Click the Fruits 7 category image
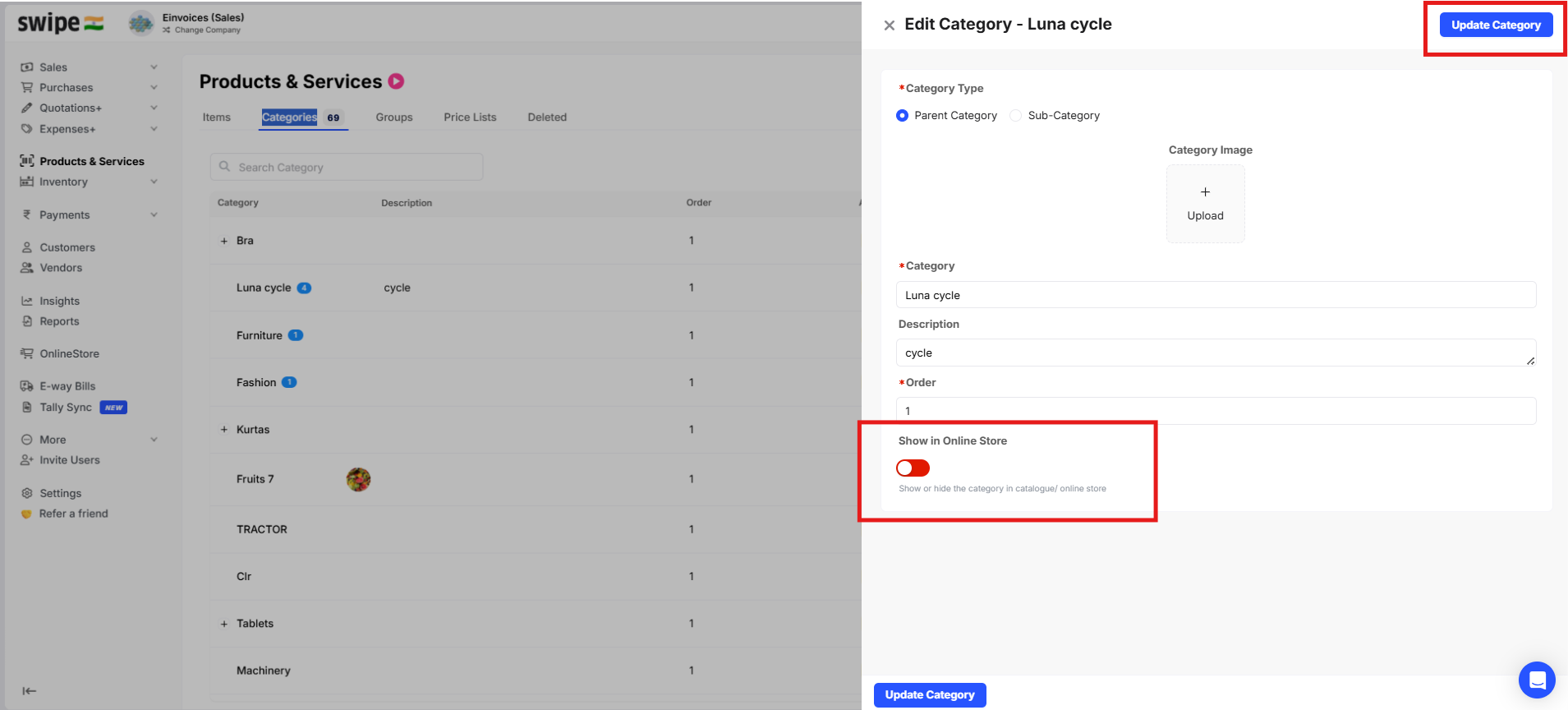Image resolution: width=1568 pixels, height=710 pixels. pos(358,479)
